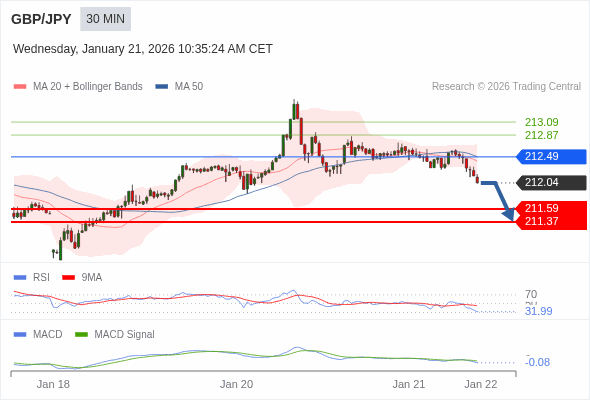590x400 pixels.
Task: Click the blue 212.49 pivot price tag
Action: pyautogui.click(x=551, y=157)
